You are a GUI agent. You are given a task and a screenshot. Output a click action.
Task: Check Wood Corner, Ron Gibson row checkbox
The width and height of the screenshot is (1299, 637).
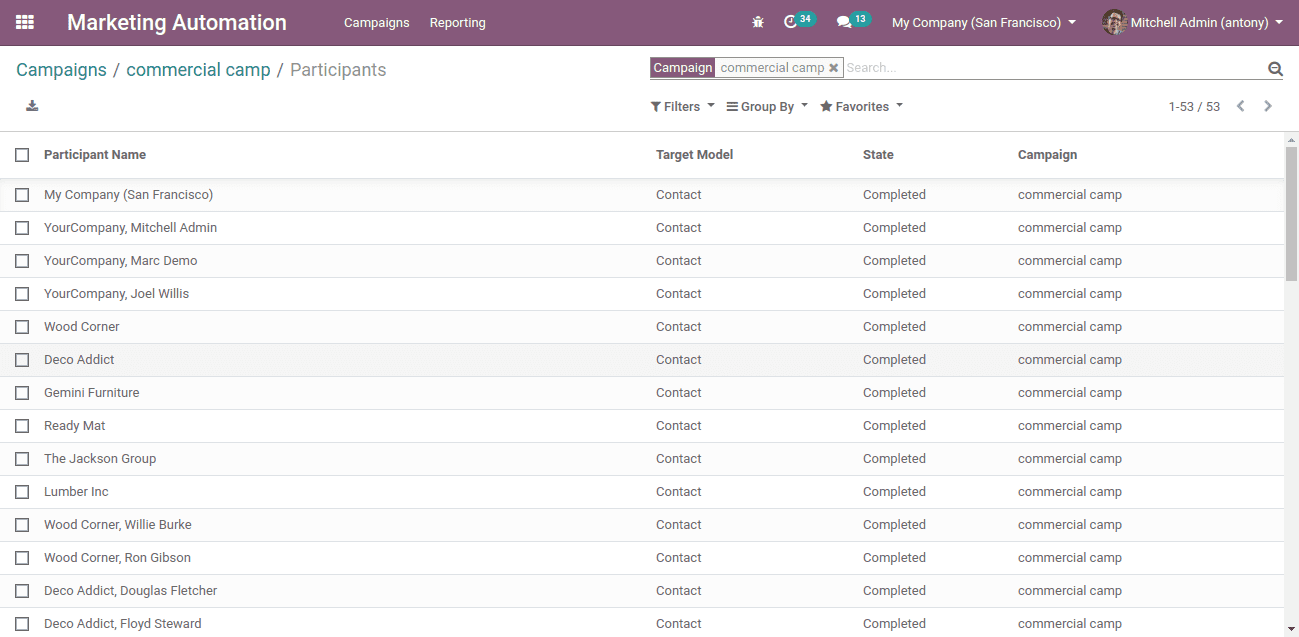22,558
